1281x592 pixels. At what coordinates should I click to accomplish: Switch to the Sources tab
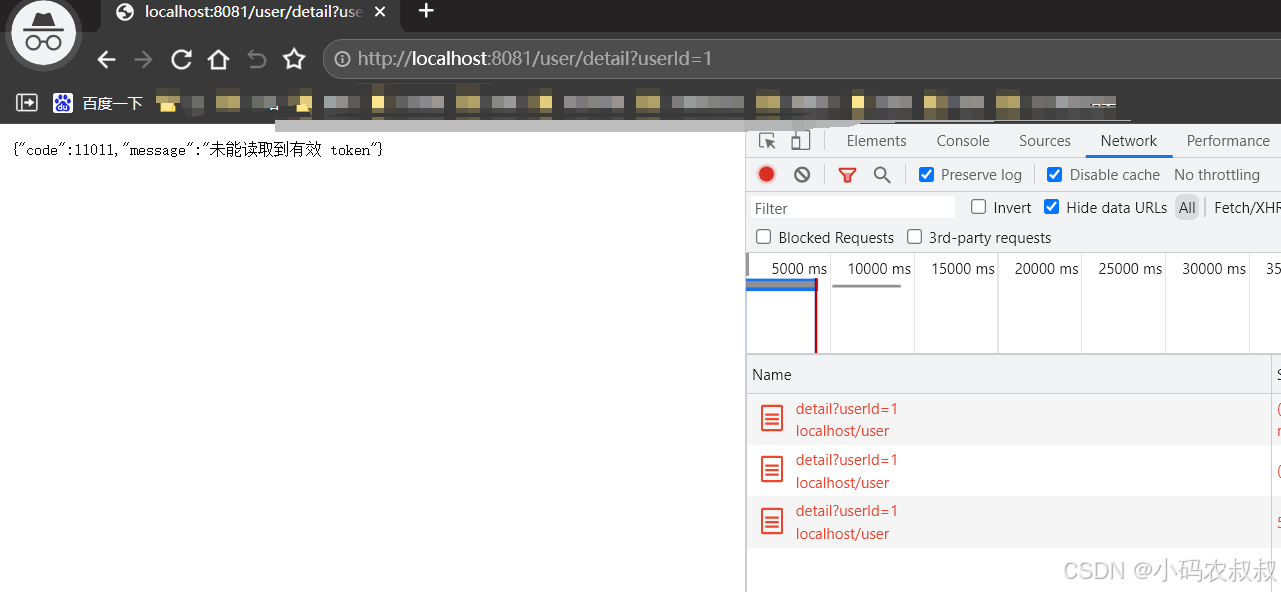(1044, 141)
